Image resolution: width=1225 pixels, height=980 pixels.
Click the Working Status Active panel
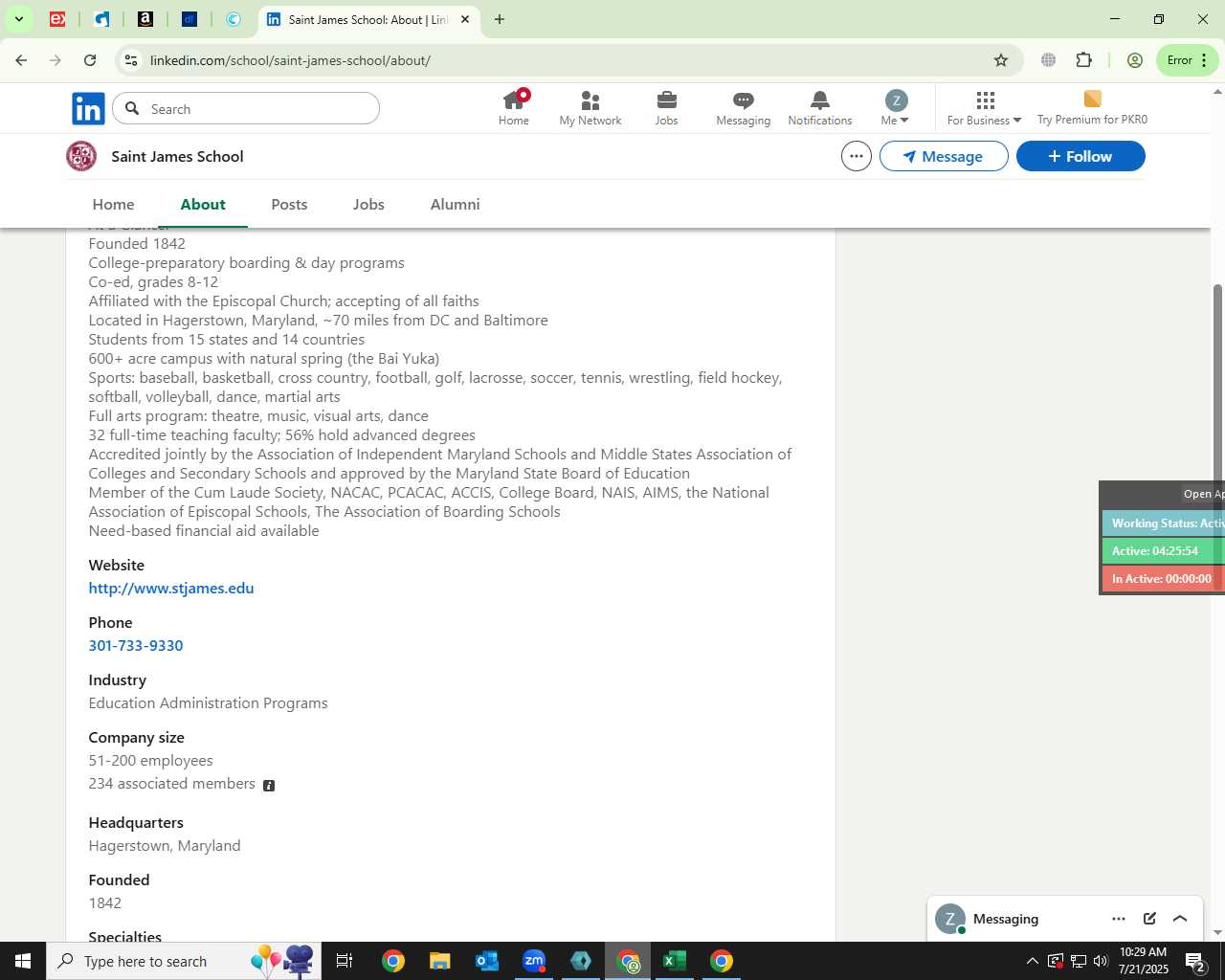click(x=1164, y=523)
